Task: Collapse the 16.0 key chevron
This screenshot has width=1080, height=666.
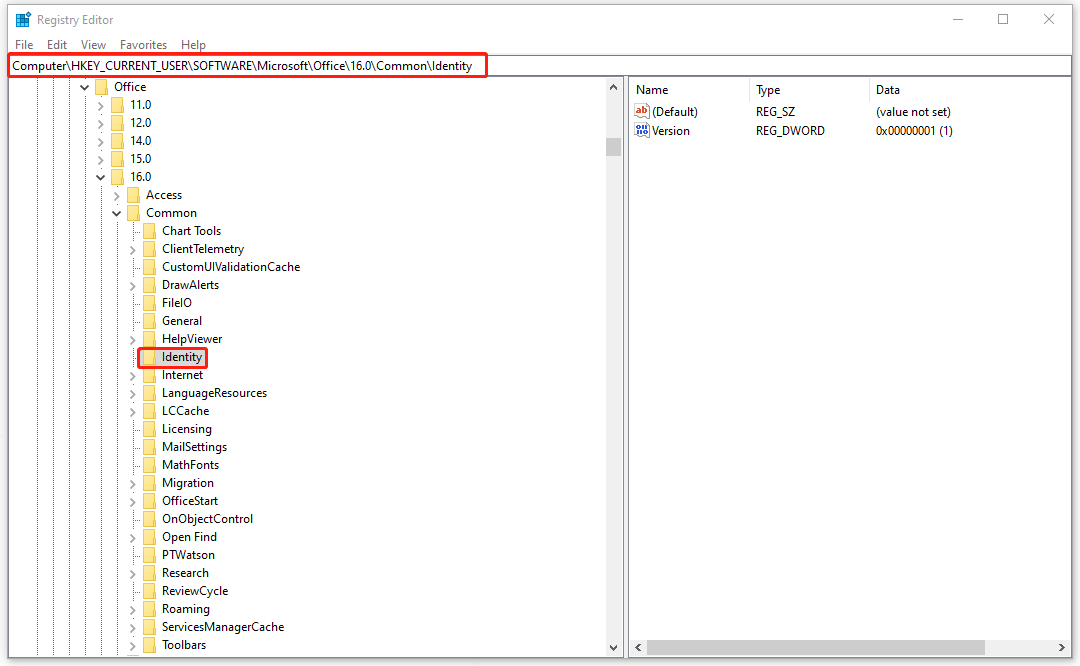Action: [100, 176]
